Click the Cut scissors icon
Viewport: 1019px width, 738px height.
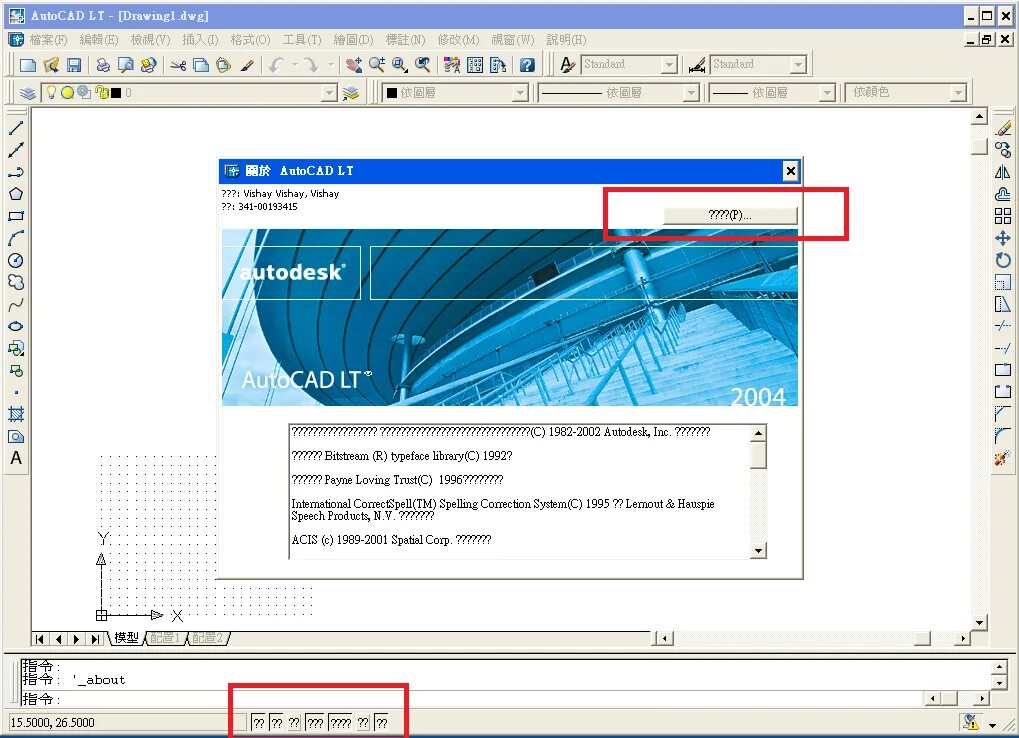[178, 65]
